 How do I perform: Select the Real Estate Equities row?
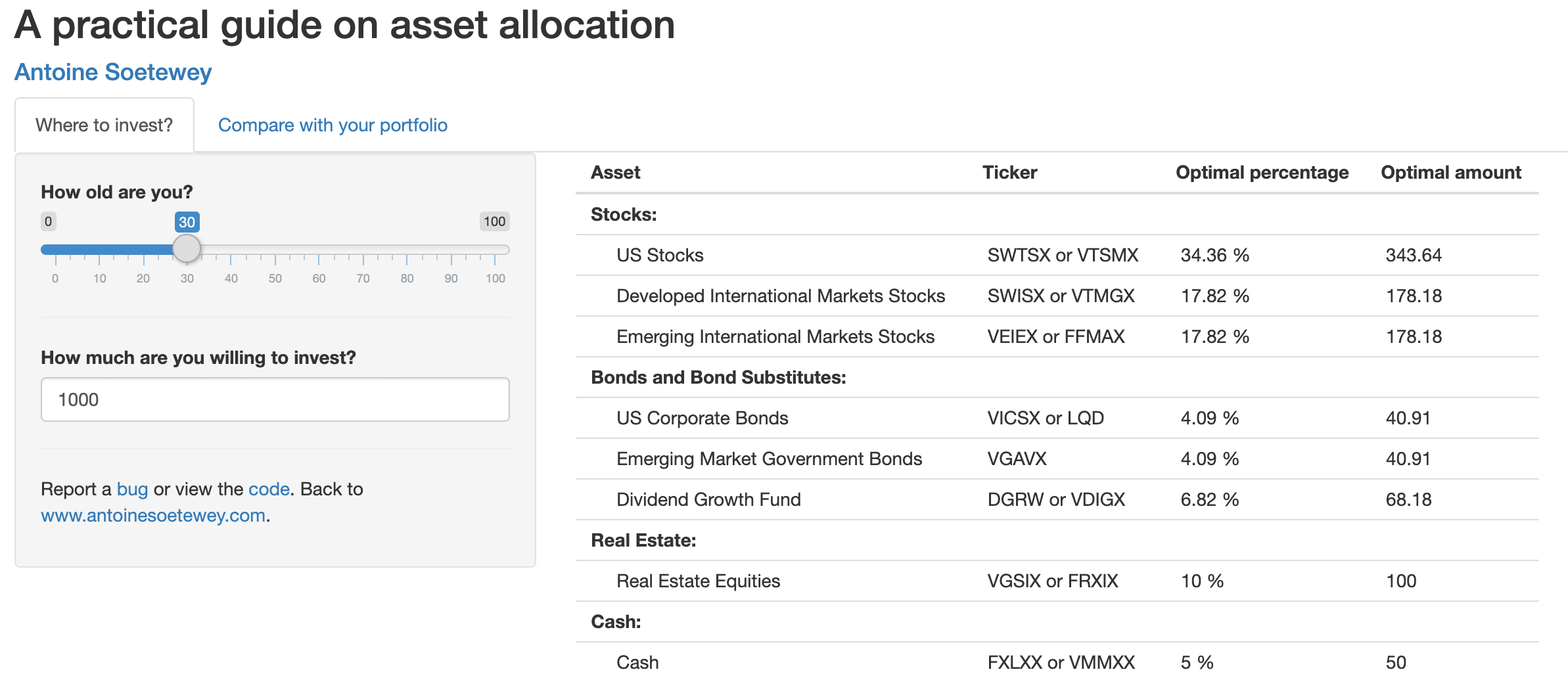click(x=1057, y=581)
